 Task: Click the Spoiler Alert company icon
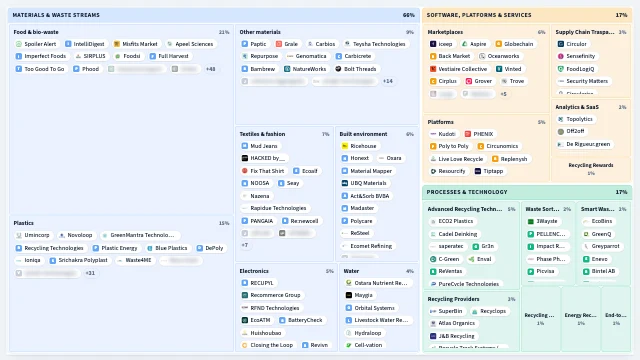point(19,44)
